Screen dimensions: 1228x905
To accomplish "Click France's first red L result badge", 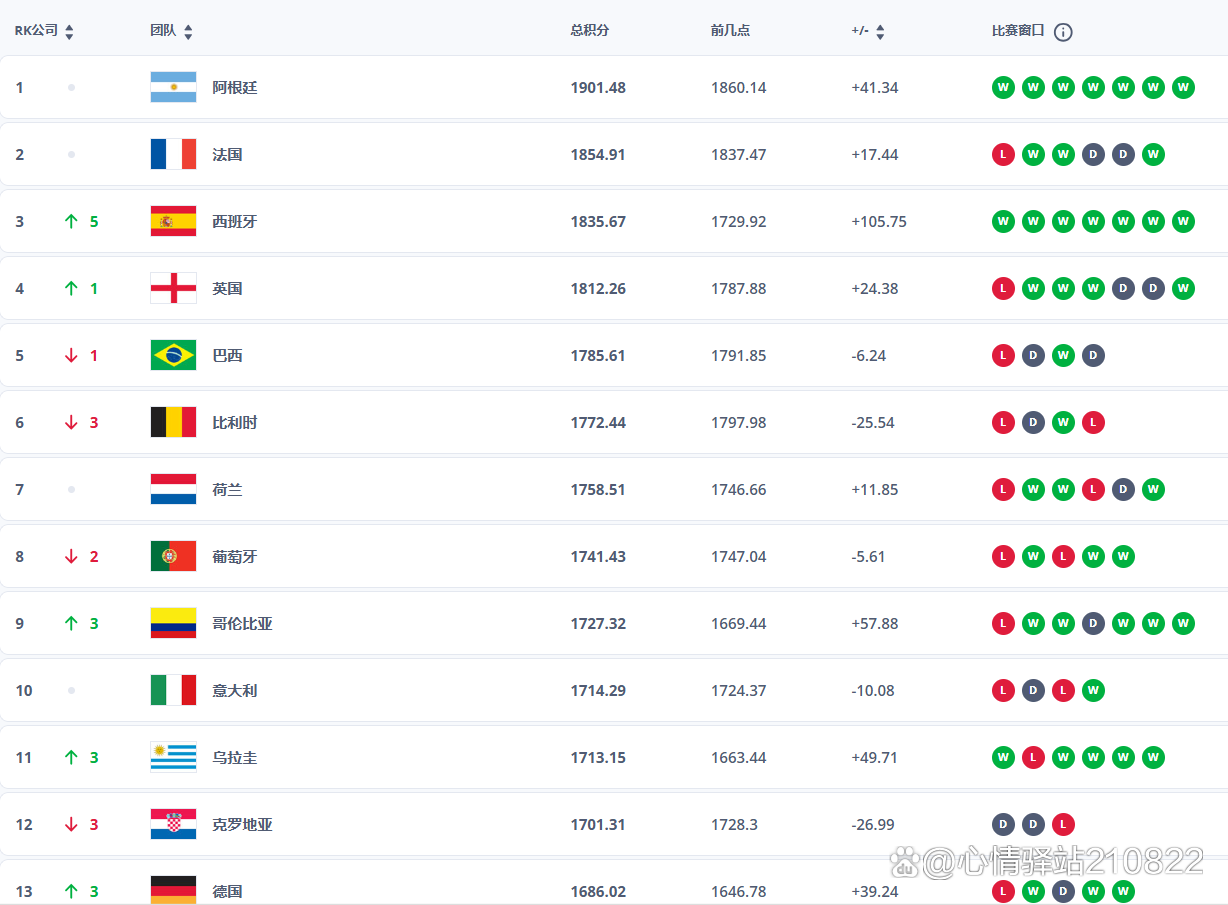I will tap(1003, 154).
